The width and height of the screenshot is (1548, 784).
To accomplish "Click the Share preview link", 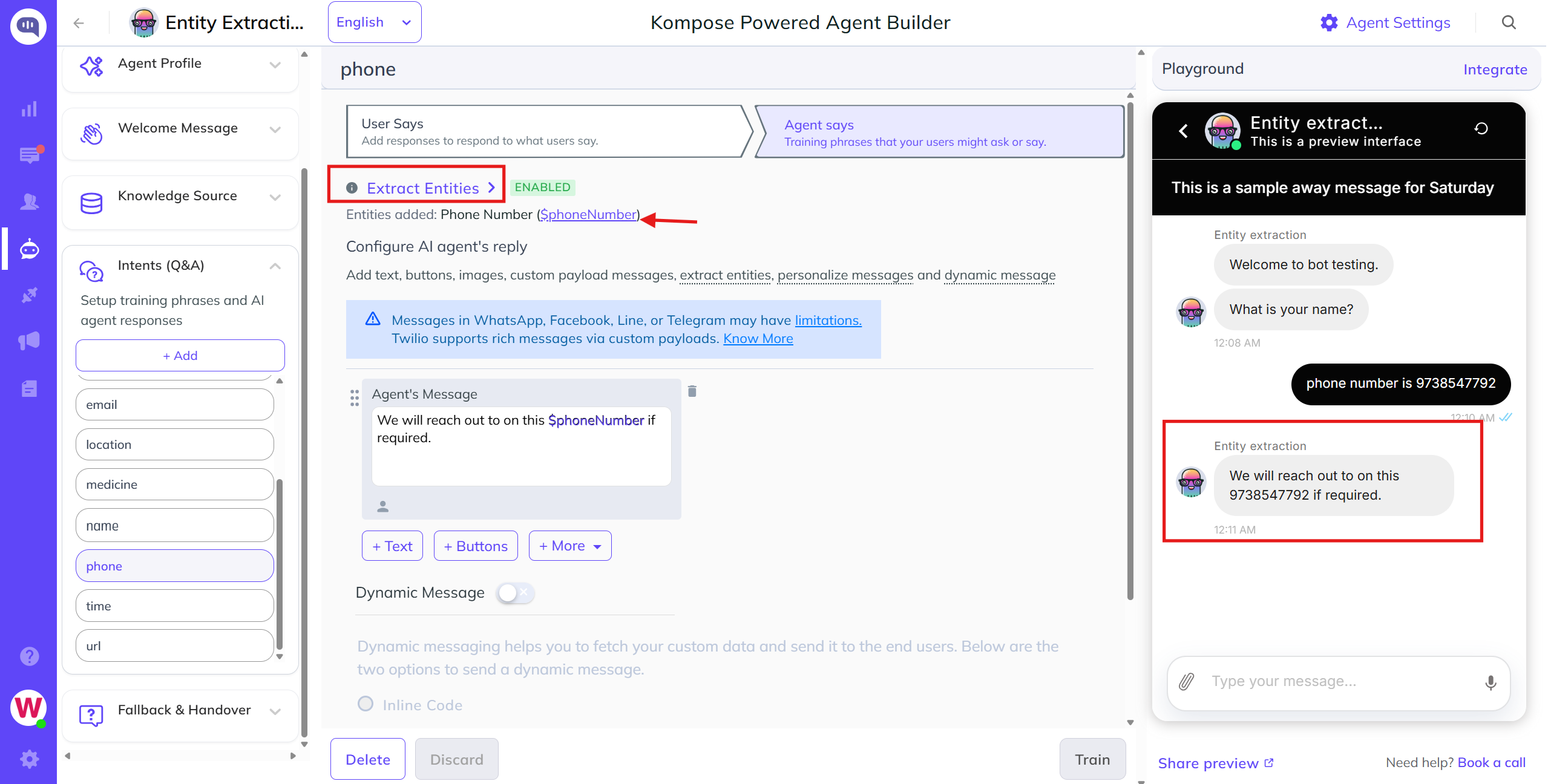I will (x=1209, y=763).
